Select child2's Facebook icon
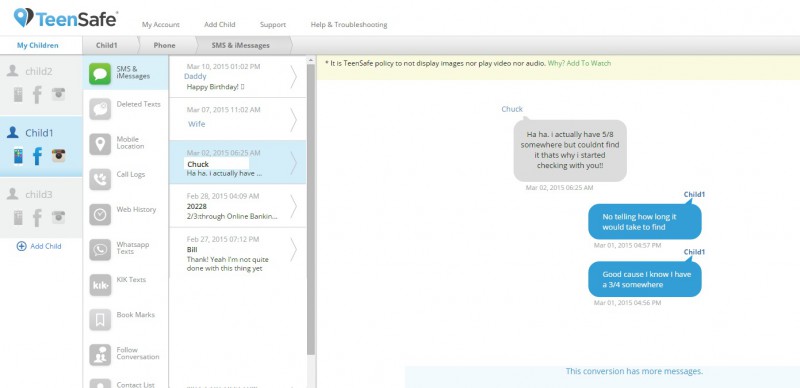 click(37, 94)
